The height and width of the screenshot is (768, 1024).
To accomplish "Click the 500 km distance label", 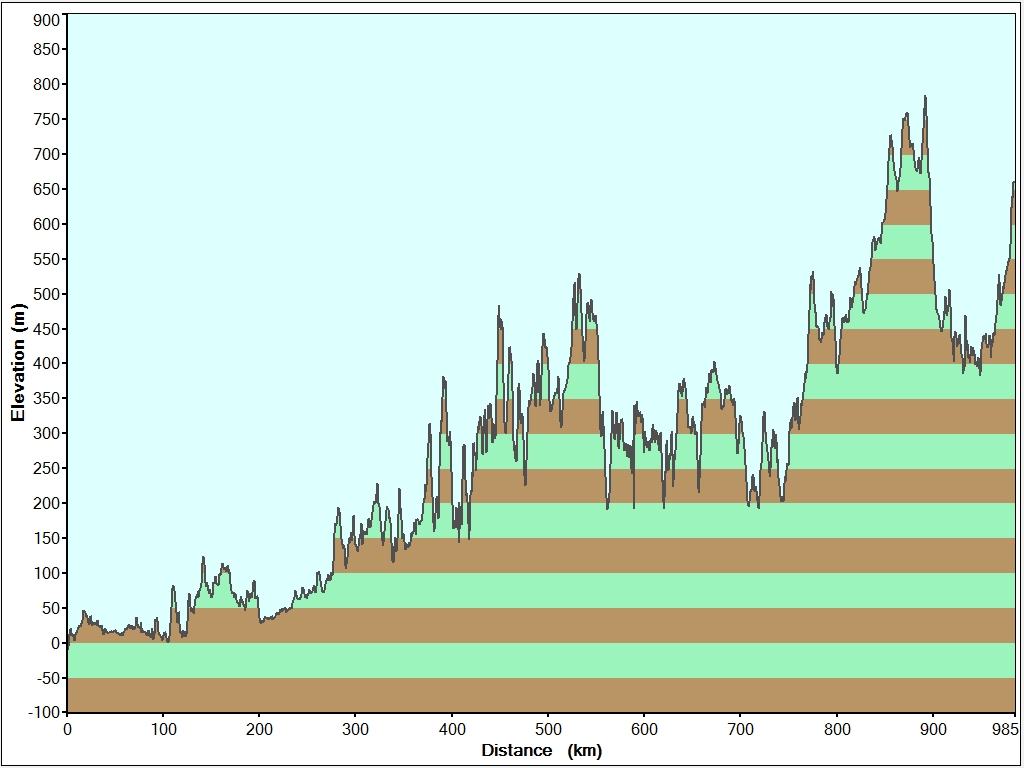I will tap(548, 730).
